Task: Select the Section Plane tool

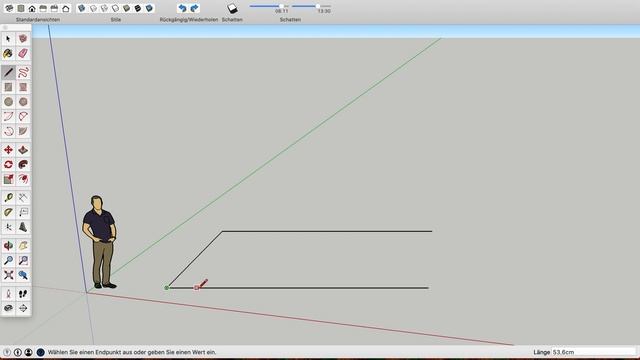Action: [x=23, y=308]
